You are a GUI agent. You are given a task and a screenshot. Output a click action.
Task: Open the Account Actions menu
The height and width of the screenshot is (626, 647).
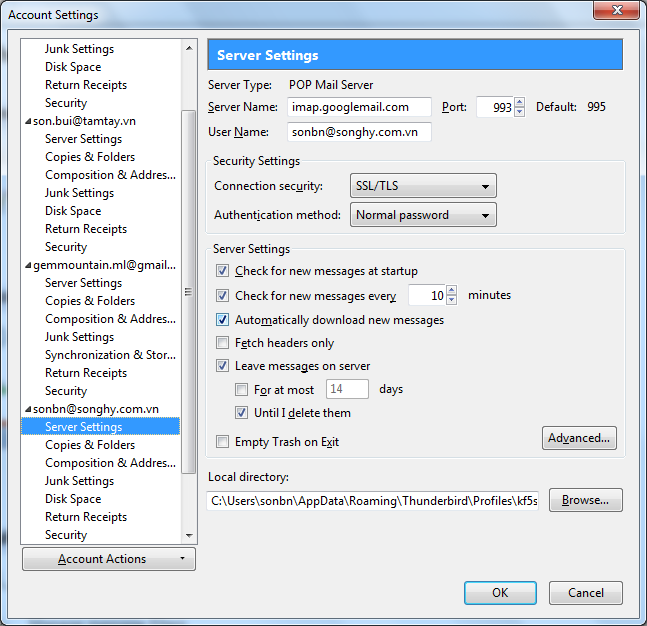pos(108,559)
